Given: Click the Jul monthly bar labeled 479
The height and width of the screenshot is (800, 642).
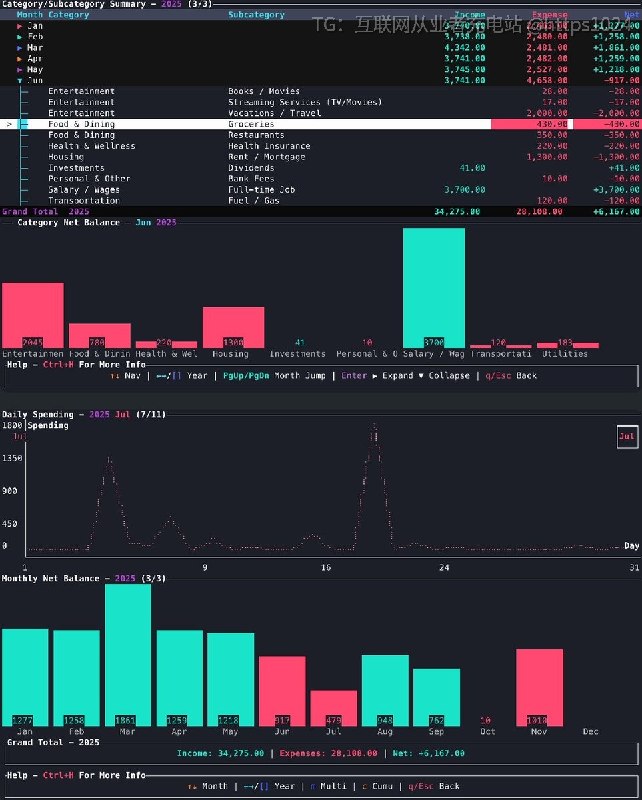Looking at the screenshot, I should (x=334, y=708).
